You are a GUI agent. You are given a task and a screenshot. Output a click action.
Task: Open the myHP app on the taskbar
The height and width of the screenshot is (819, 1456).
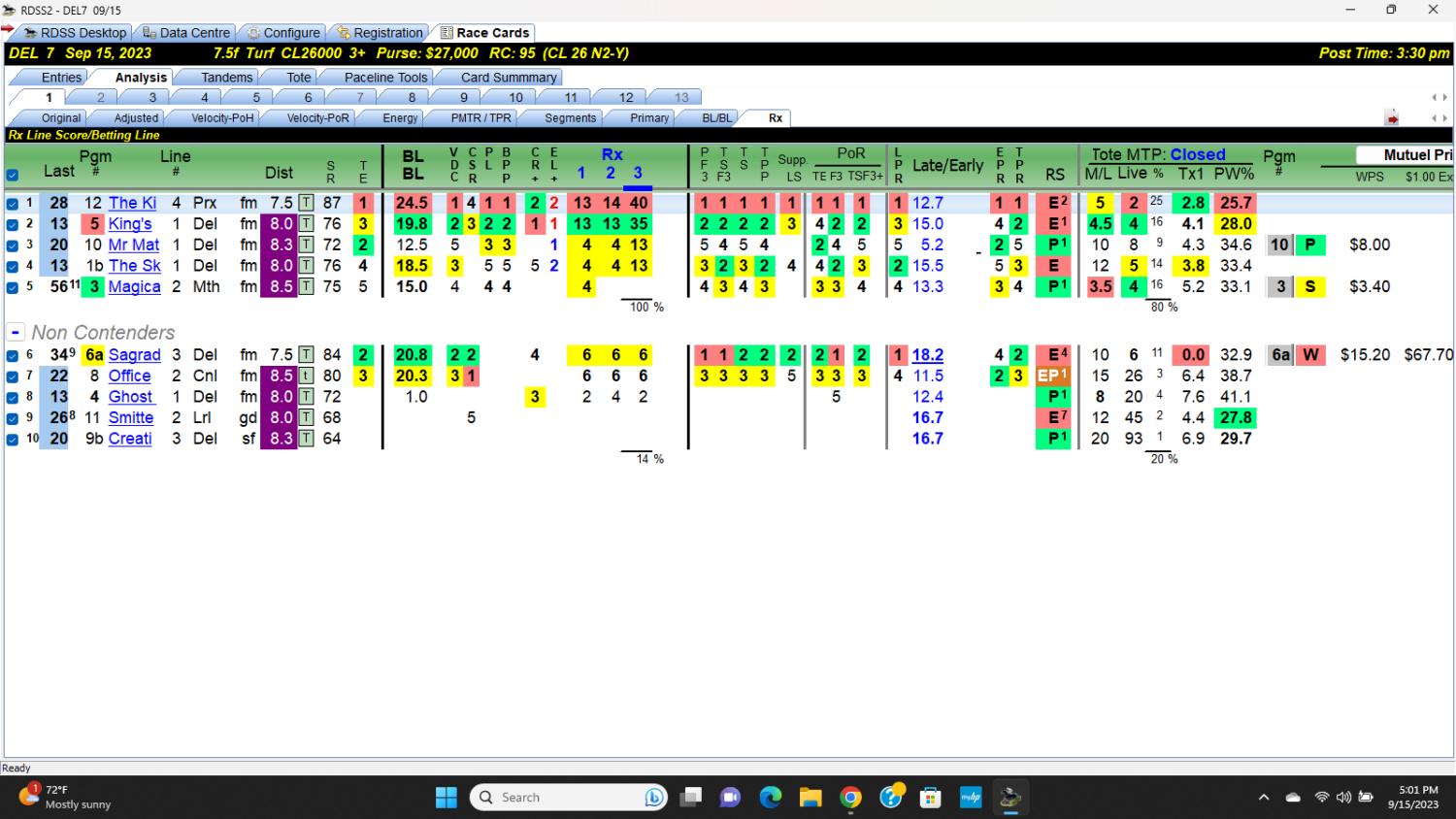pos(971,798)
